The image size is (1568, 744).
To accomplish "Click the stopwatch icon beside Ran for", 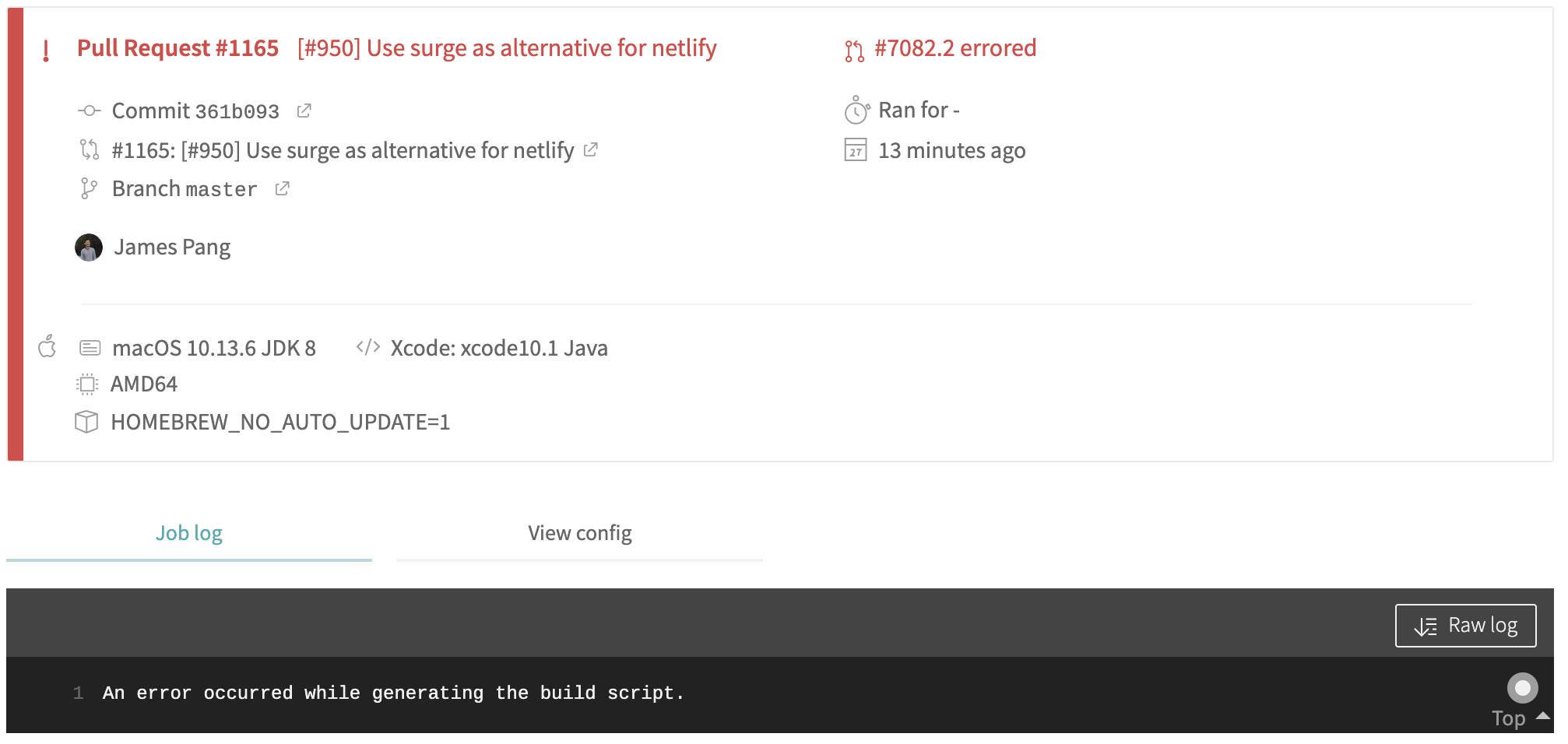I will [856, 110].
